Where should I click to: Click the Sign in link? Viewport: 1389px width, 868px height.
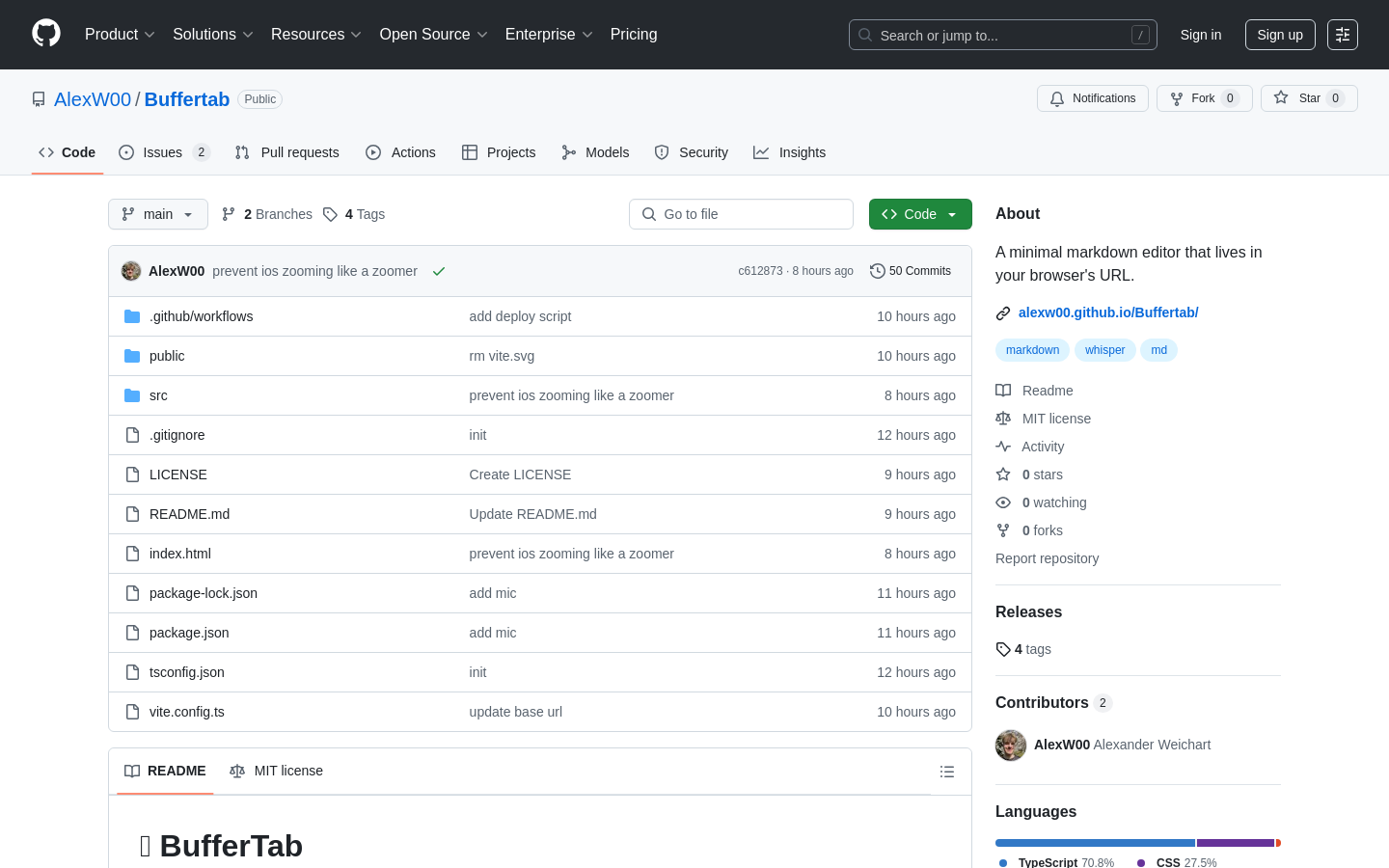pyautogui.click(x=1201, y=35)
